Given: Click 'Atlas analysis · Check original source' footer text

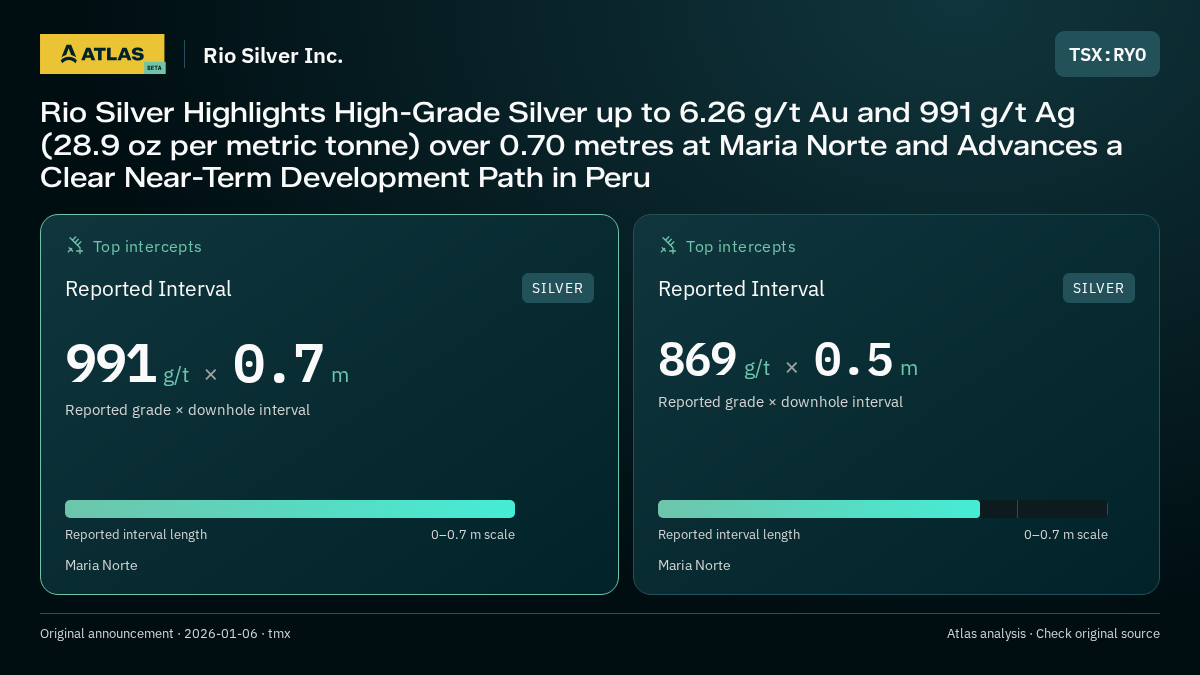Looking at the screenshot, I should tap(1053, 634).
